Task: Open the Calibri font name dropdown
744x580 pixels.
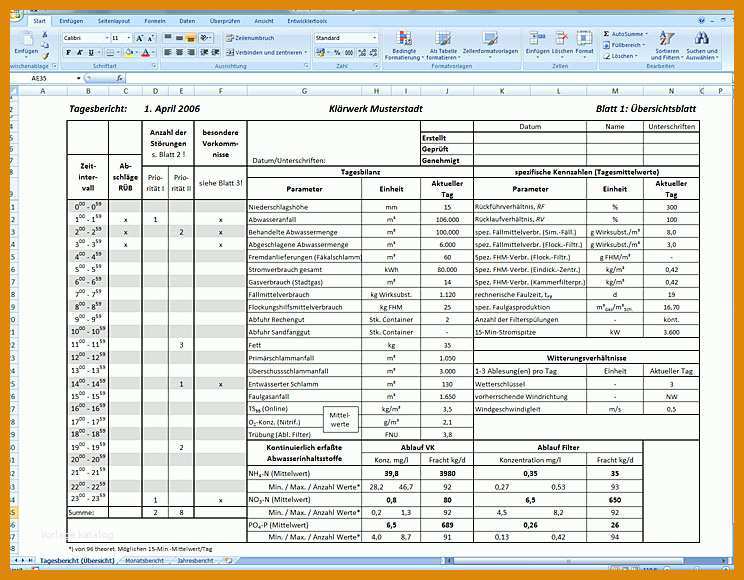Action: click(107, 37)
